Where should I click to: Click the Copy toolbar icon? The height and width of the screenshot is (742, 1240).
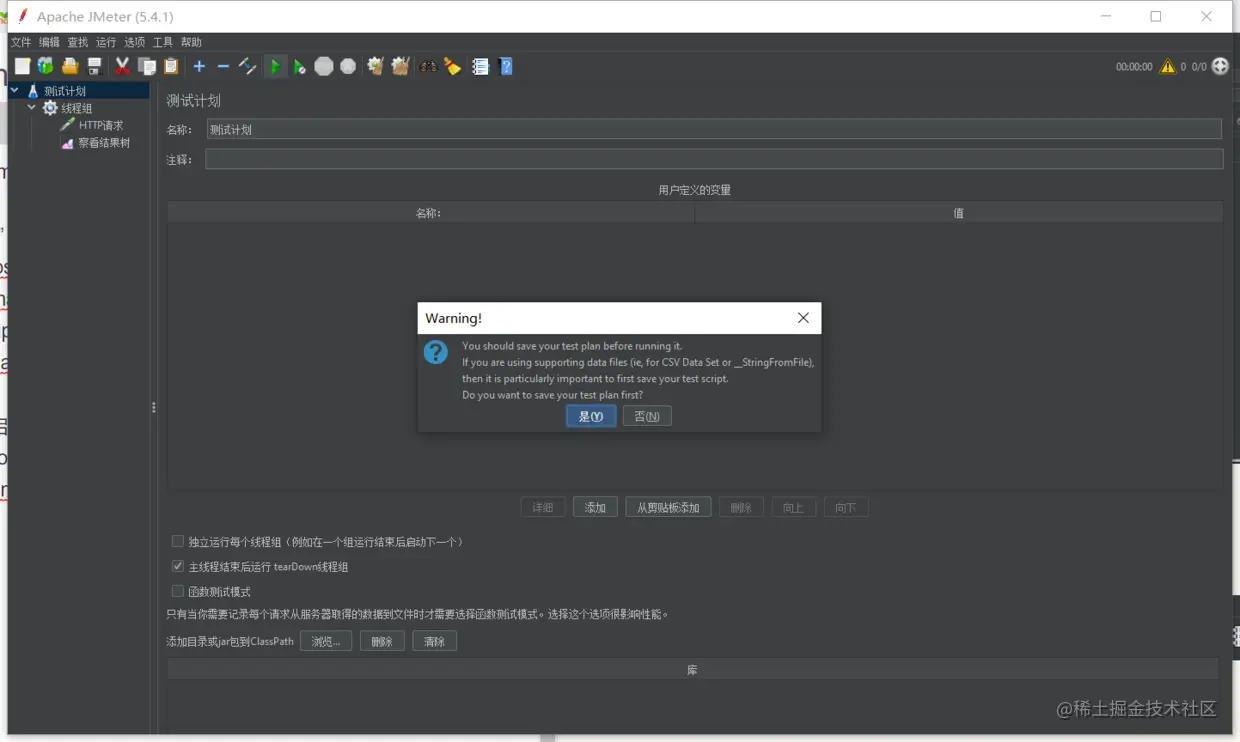pos(147,66)
